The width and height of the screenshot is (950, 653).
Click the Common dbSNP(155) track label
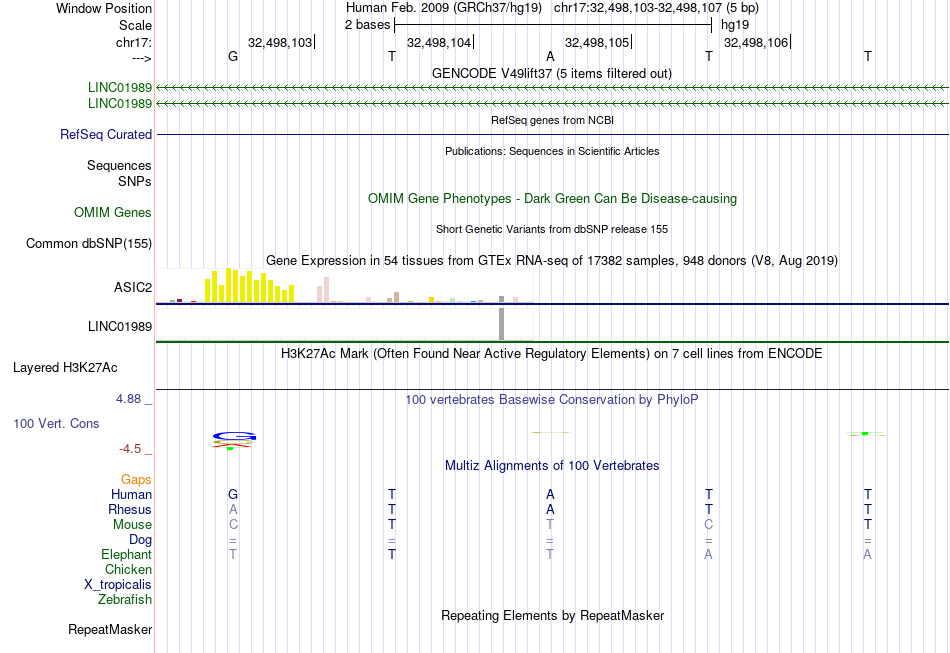[x=89, y=244]
